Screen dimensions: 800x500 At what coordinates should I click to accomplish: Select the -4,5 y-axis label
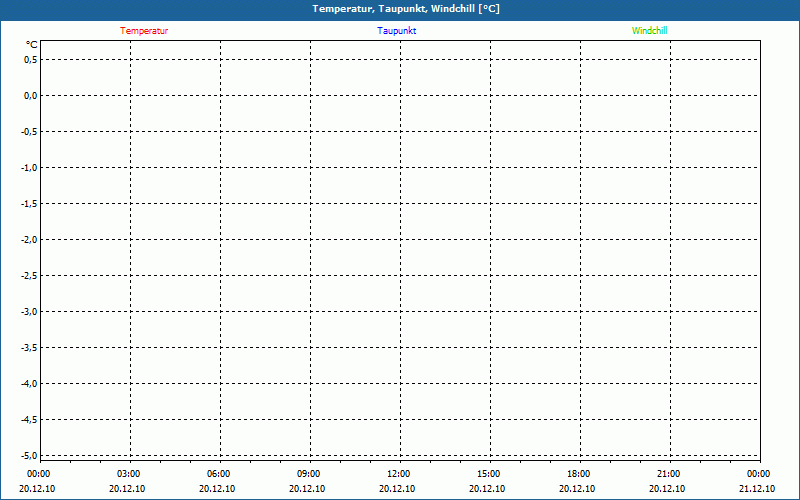click(x=29, y=419)
